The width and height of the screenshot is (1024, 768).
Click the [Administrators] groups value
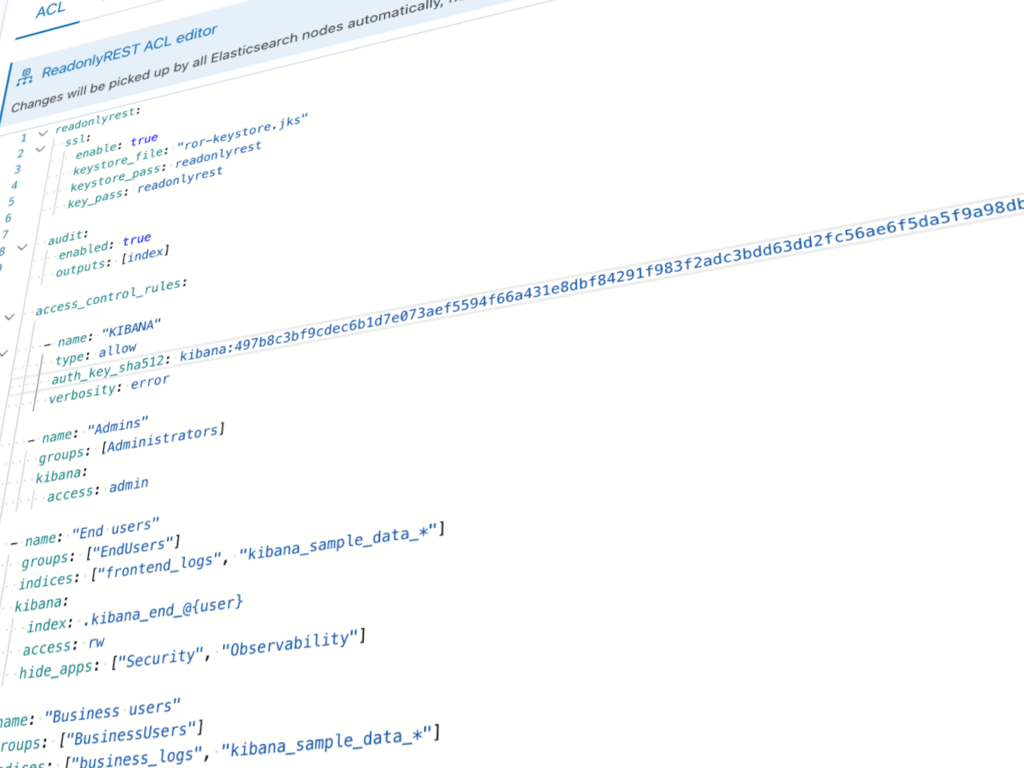coord(163,439)
